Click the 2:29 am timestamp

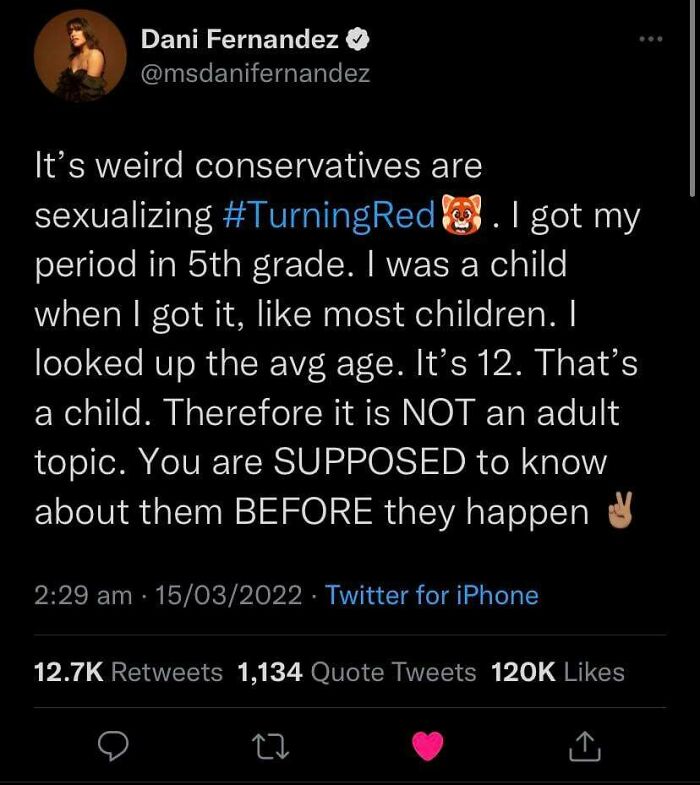(x=83, y=595)
